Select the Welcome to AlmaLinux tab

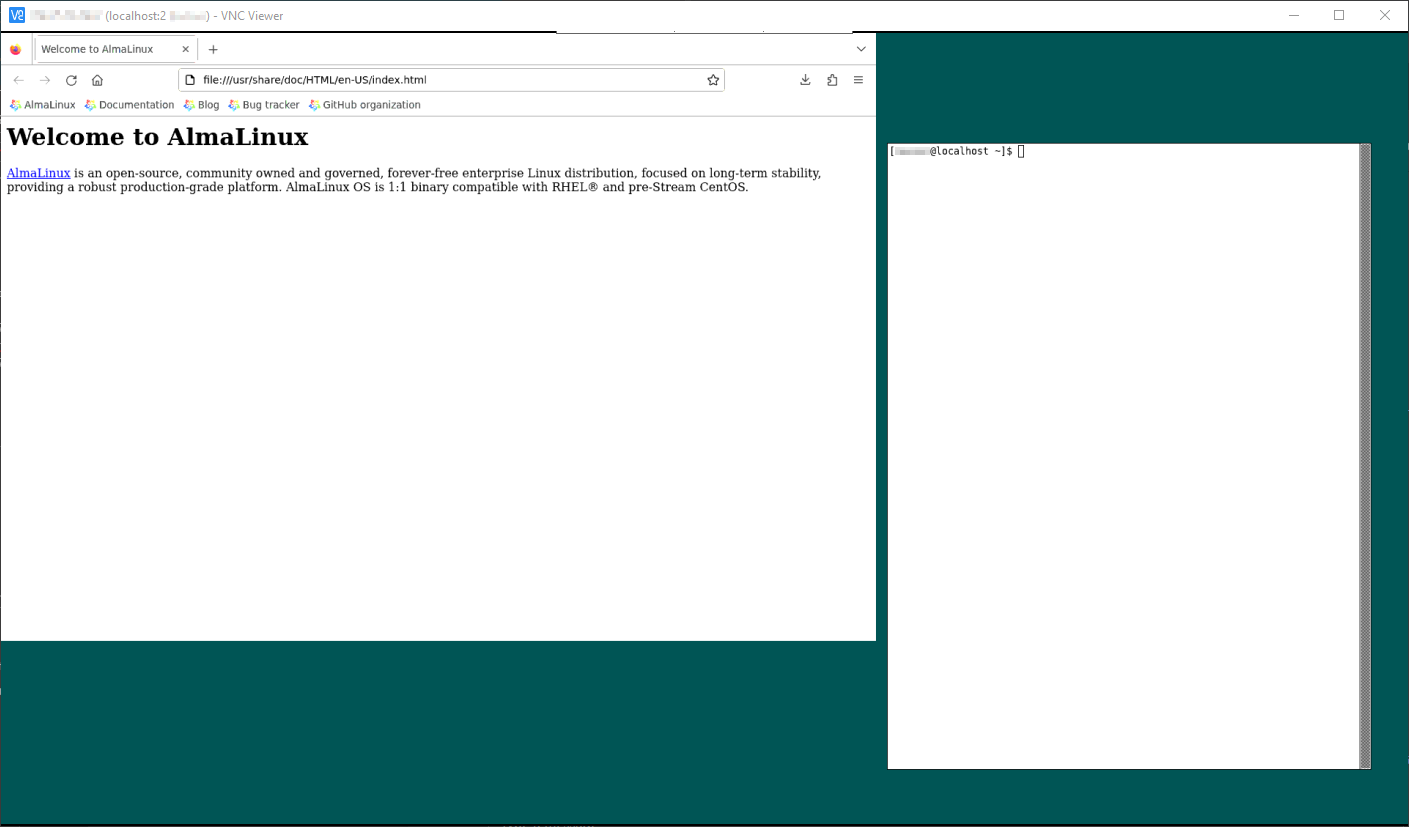(116, 49)
